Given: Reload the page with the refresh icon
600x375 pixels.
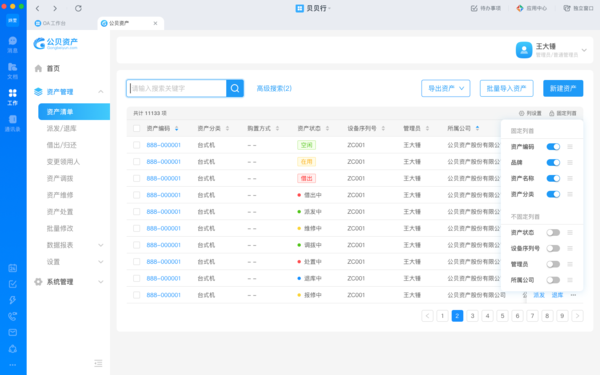Looking at the screenshot, I should click(x=78, y=8).
